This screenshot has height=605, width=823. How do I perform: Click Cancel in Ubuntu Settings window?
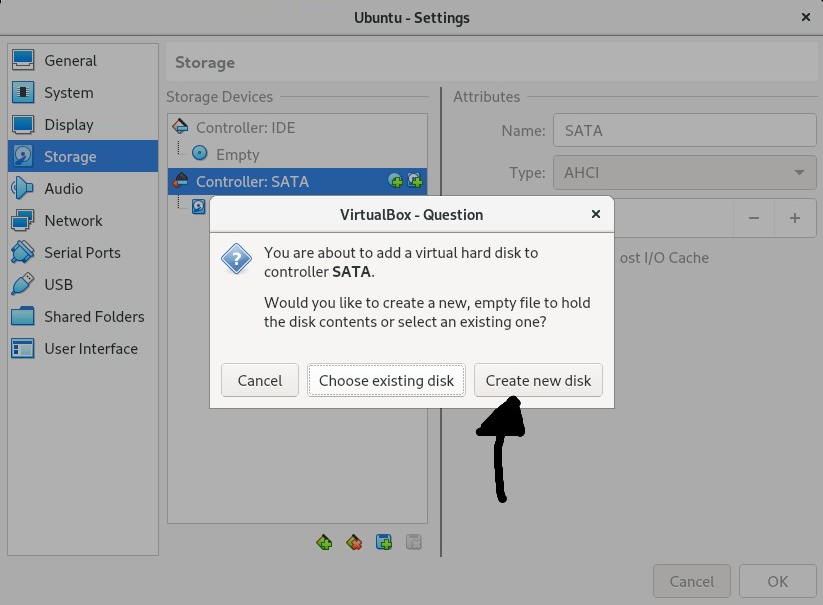[x=692, y=581]
